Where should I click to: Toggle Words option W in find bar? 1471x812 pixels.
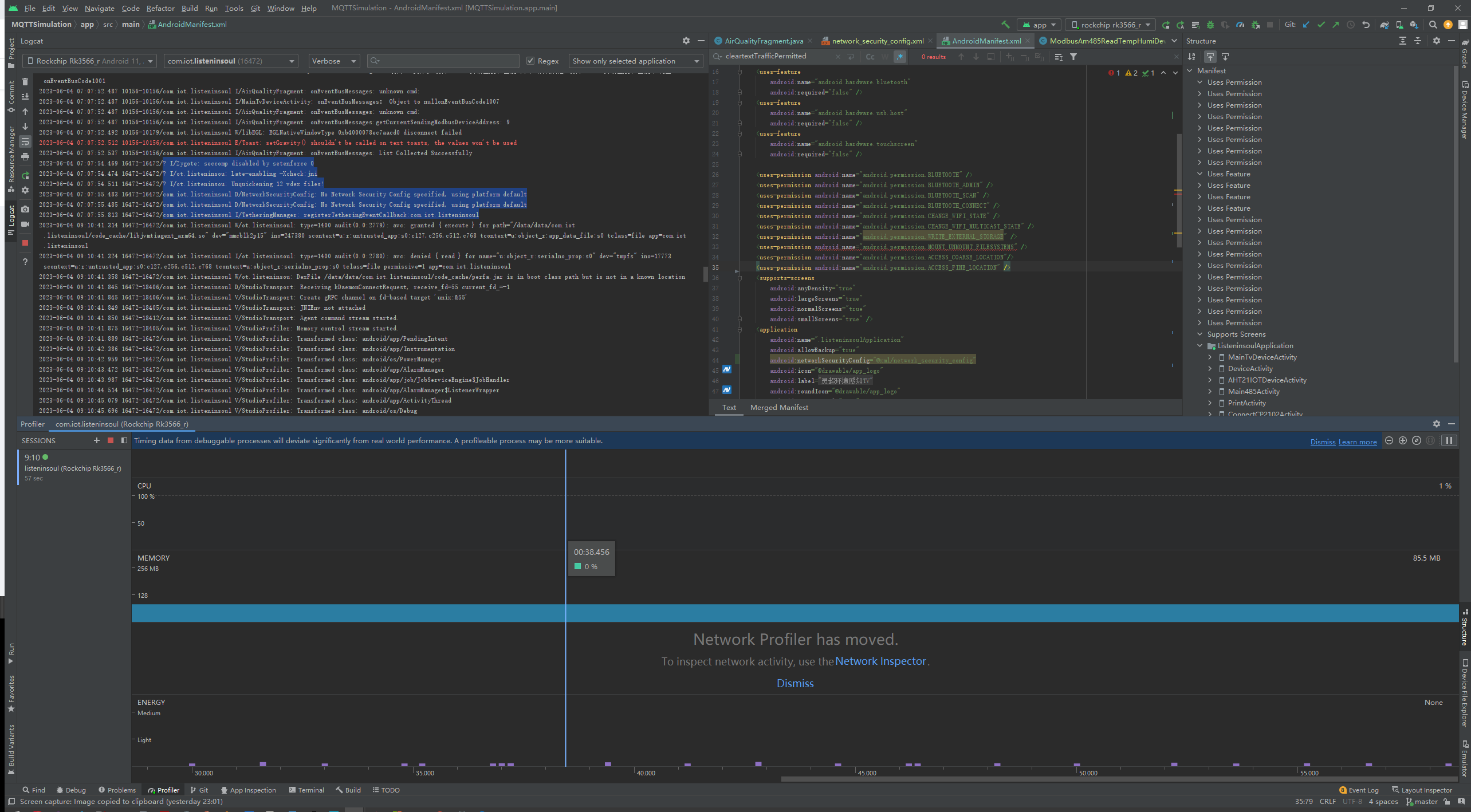(x=885, y=57)
